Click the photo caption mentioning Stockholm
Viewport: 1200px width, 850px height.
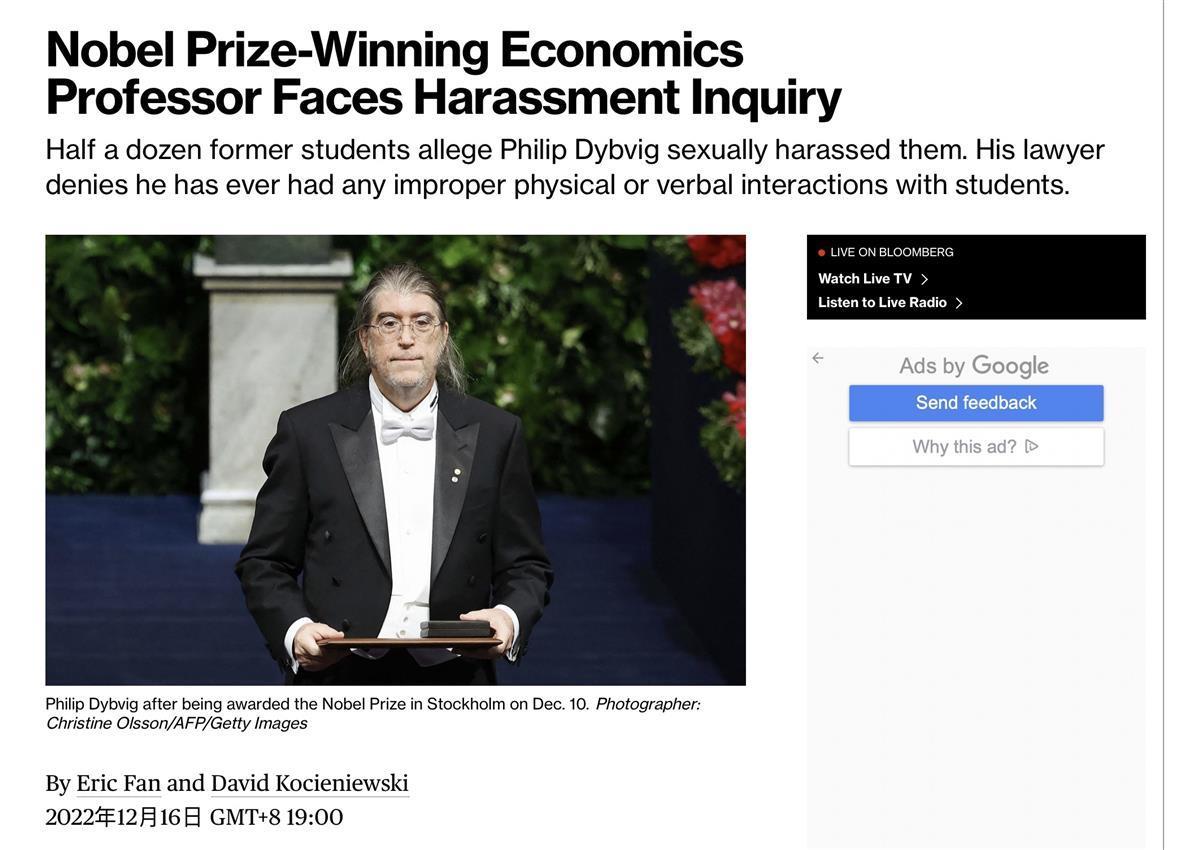(317, 704)
